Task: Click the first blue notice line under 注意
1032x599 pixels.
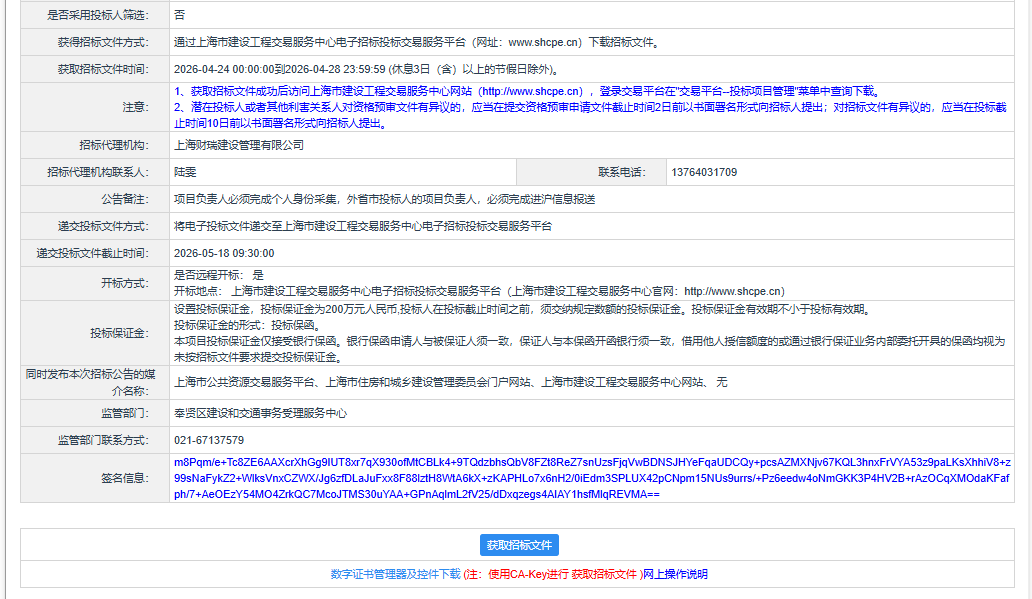Action: (x=525, y=91)
